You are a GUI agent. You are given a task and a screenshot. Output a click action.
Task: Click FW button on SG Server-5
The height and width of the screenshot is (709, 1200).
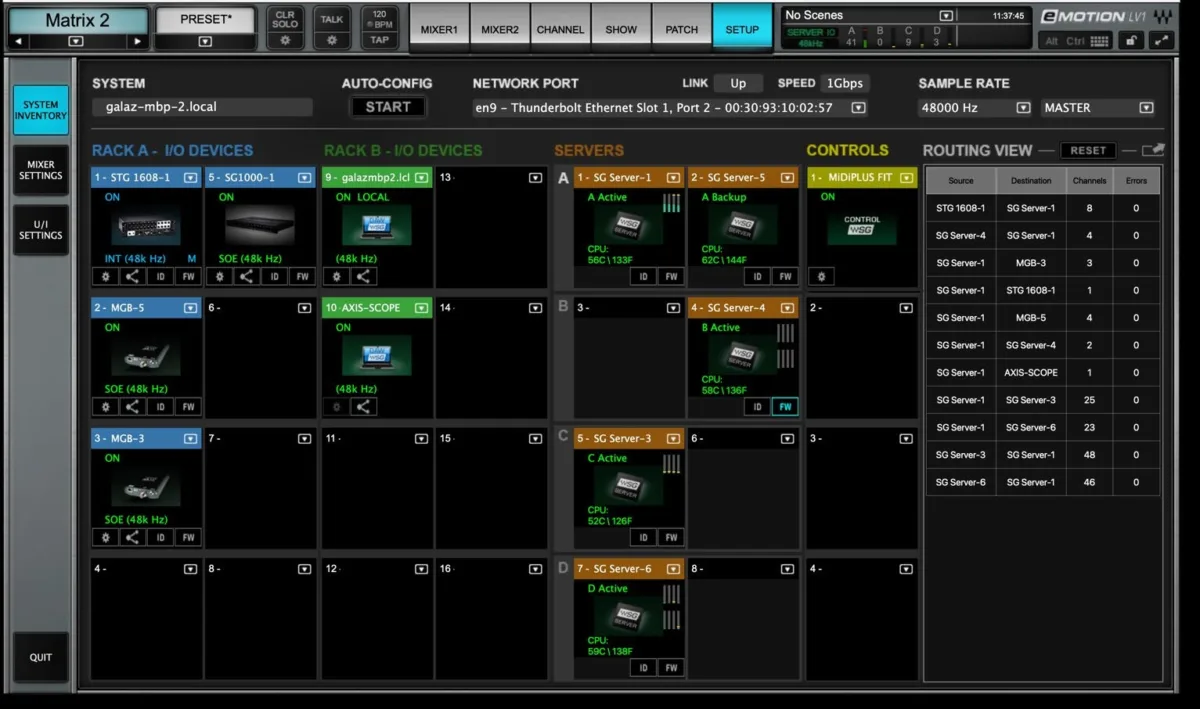pyautogui.click(x=785, y=276)
